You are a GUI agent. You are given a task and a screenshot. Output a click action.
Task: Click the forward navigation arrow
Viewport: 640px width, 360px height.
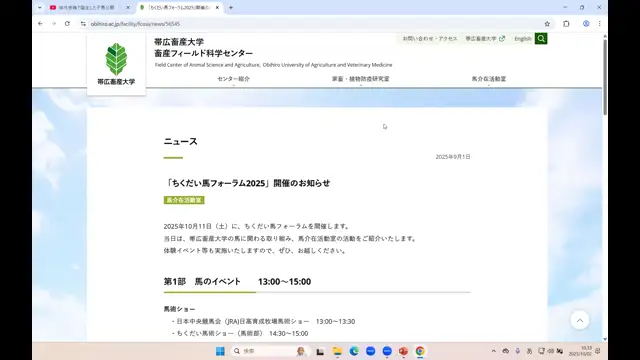pos(53,24)
